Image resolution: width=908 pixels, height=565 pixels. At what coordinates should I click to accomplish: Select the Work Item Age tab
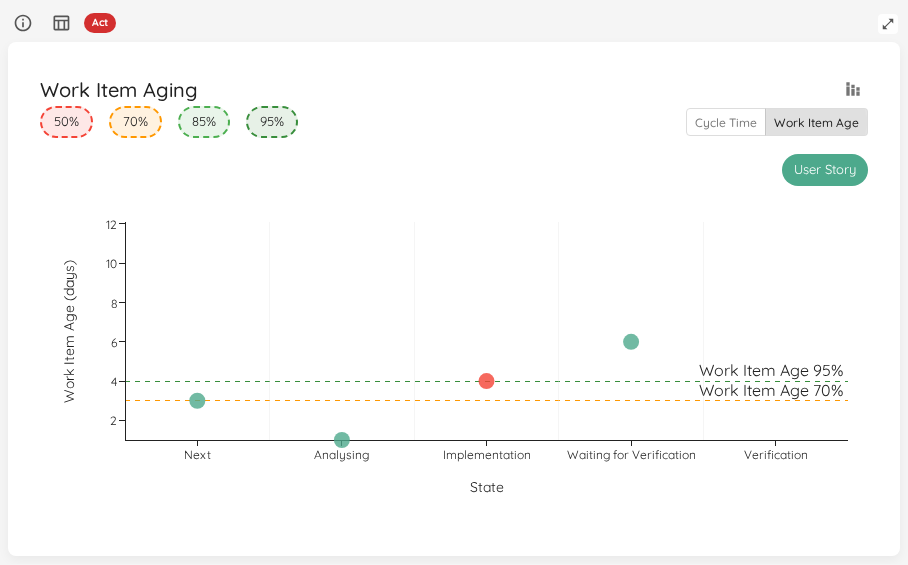pos(817,123)
